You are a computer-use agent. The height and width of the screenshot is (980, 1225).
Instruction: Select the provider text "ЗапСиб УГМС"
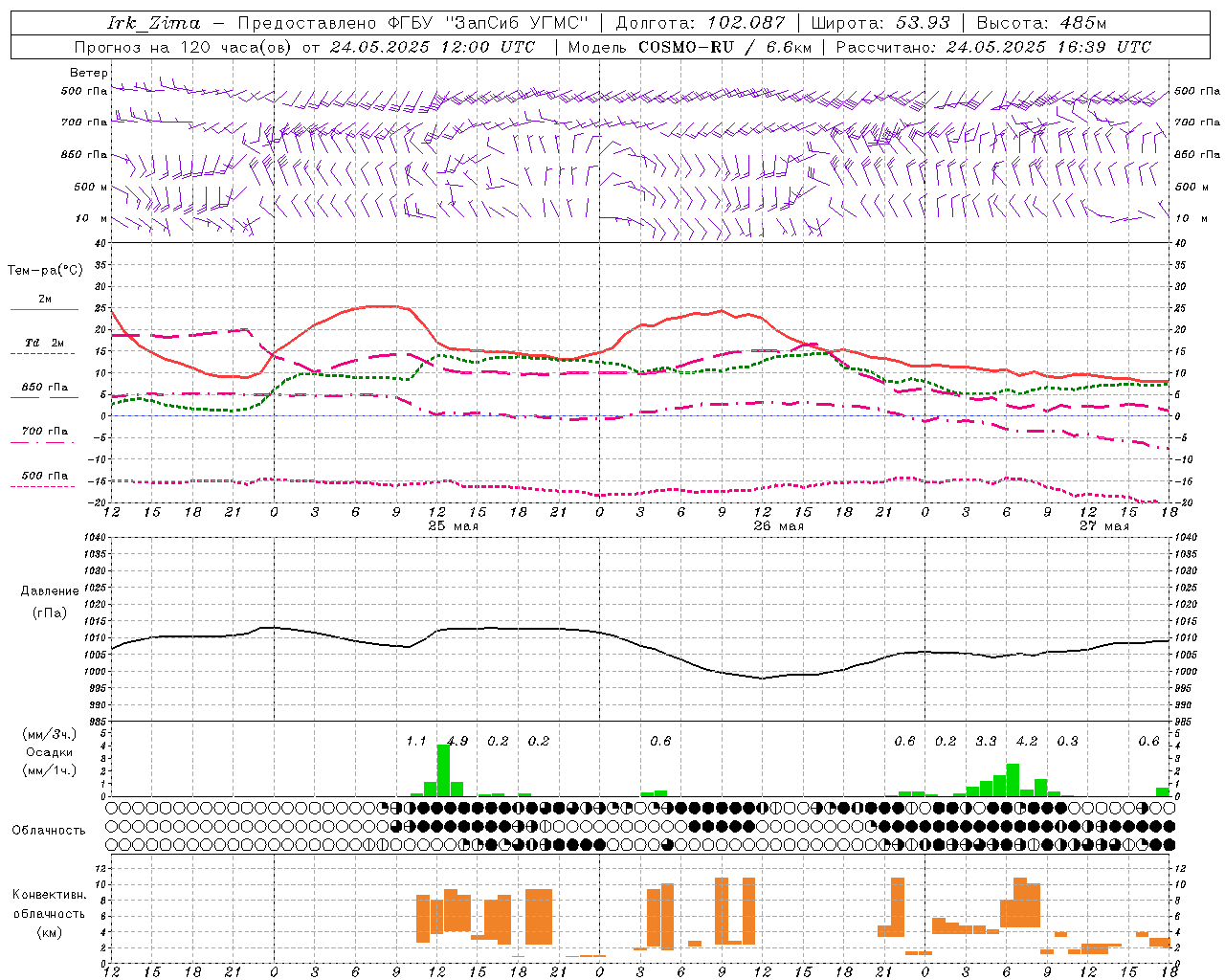[517, 23]
